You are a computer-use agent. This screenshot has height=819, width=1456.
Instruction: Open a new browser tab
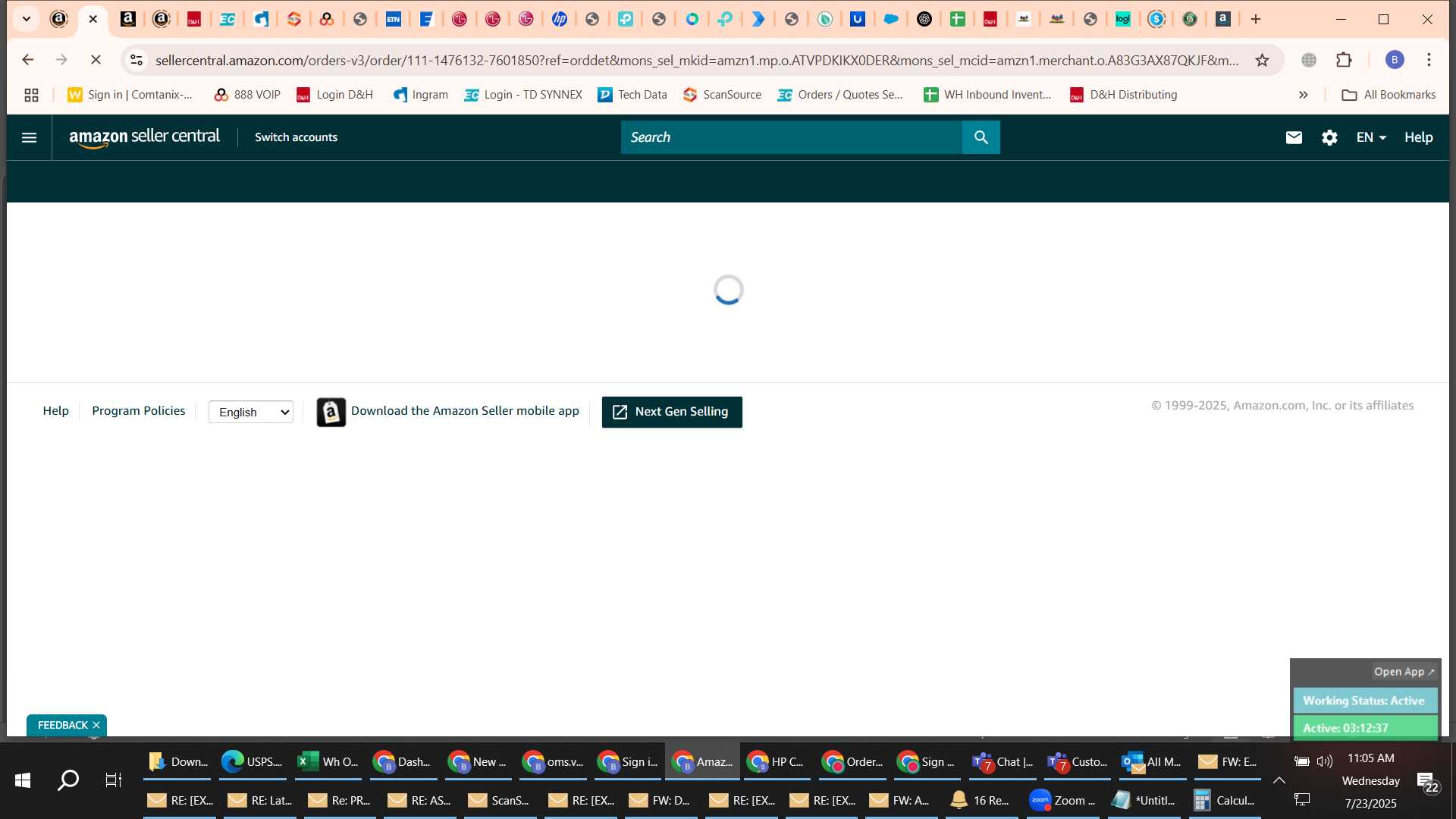1256,19
